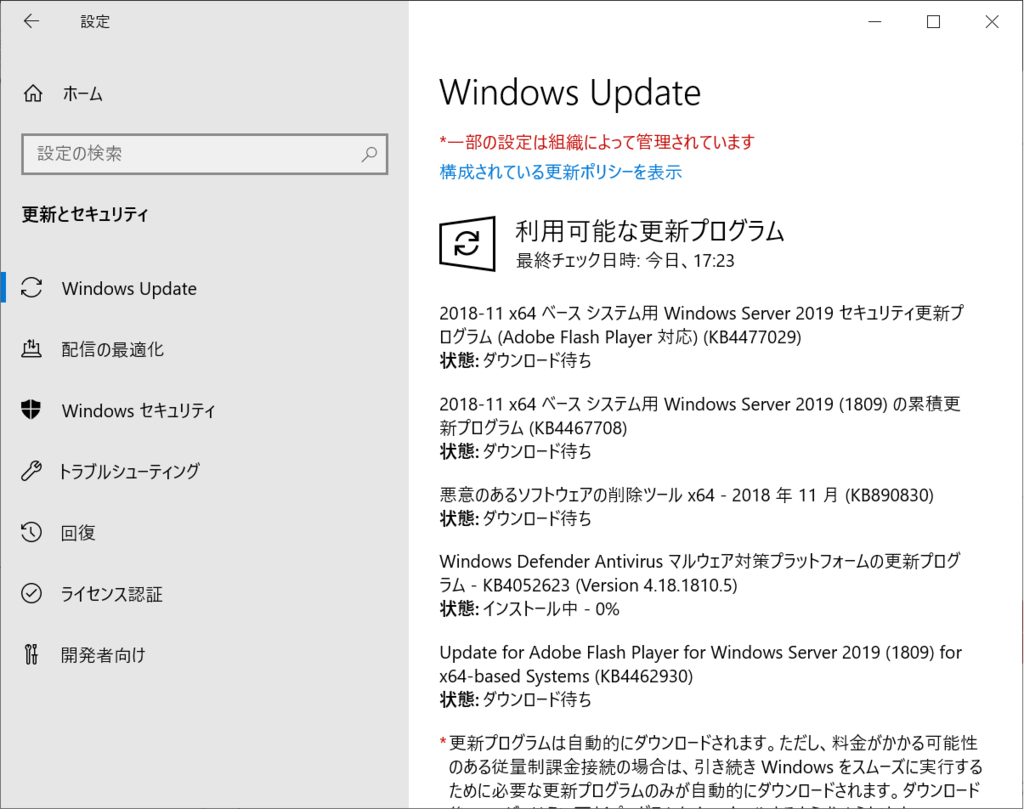
Task: Click the ライセンス認証 checkmark icon
Action: click(x=31, y=593)
